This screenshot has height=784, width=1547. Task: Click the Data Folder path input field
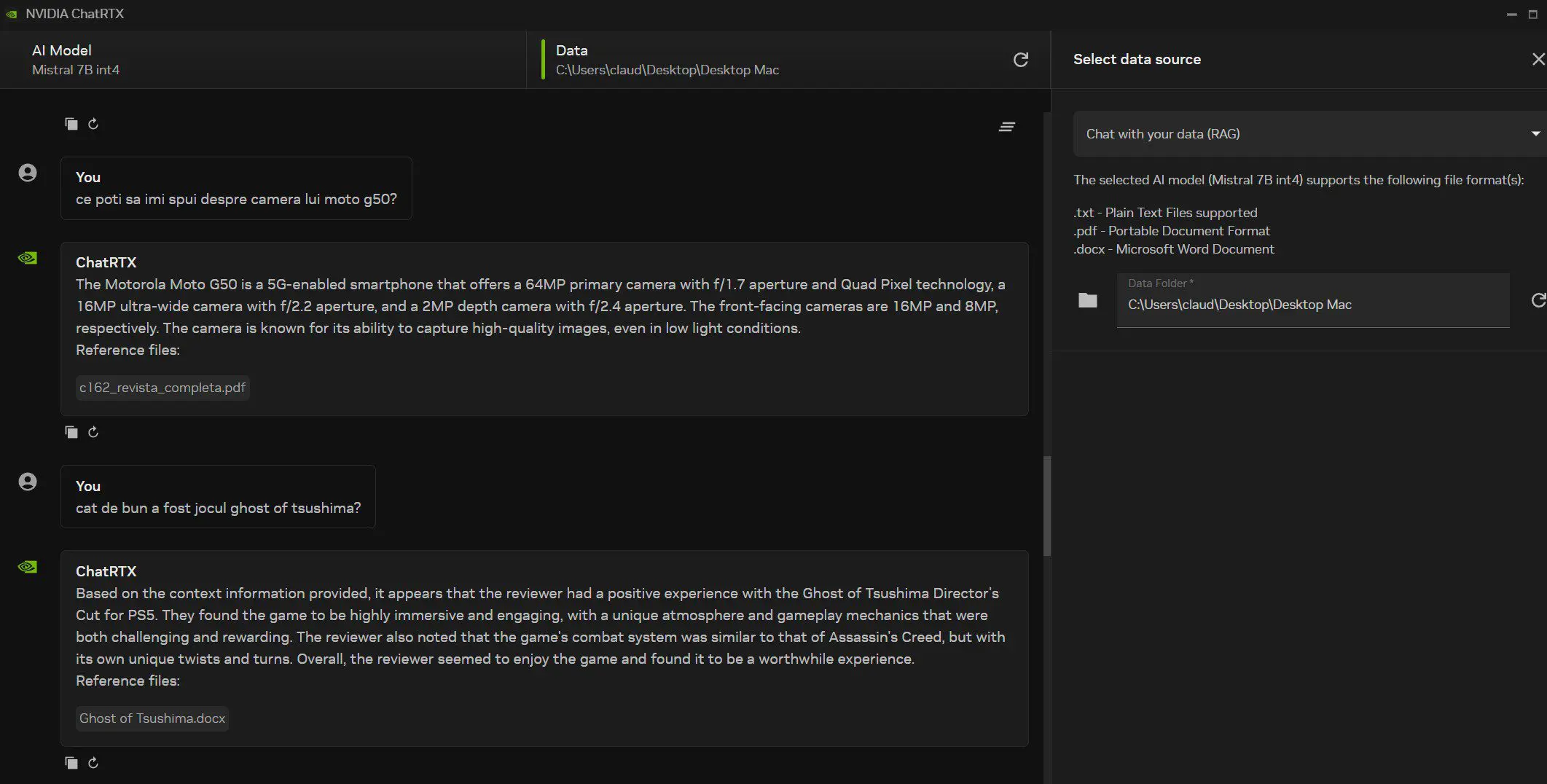click(1313, 300)
